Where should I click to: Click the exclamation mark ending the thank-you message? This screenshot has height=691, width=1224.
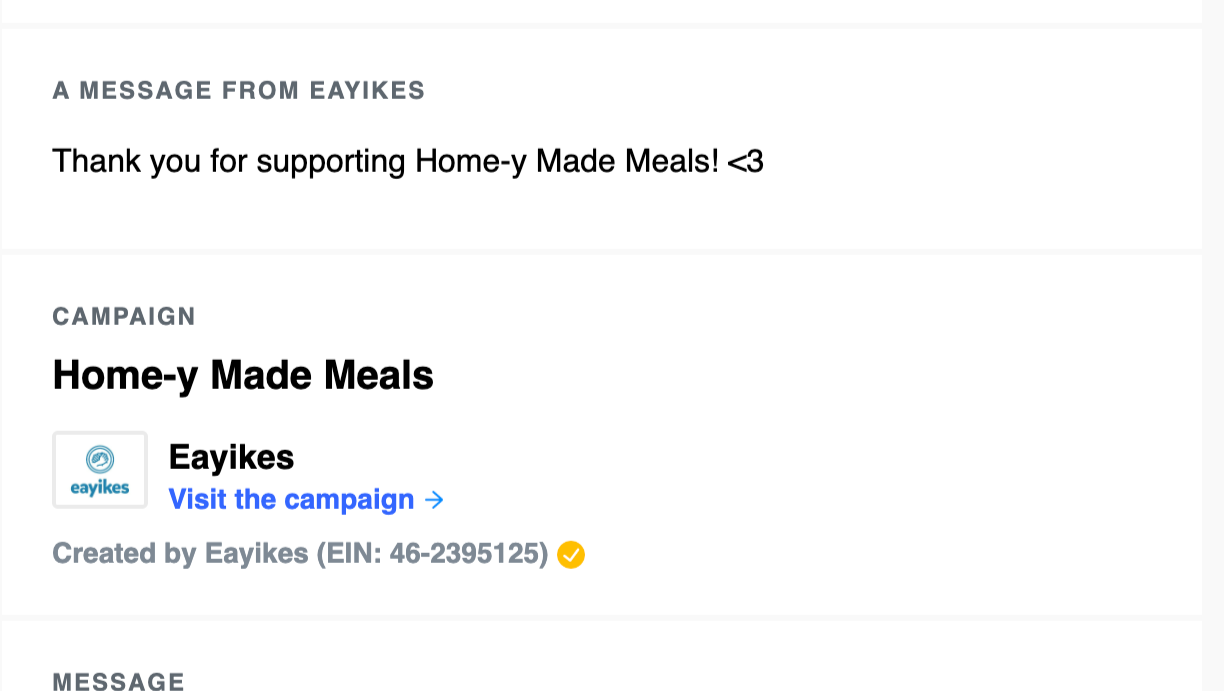tap(714, 161)
